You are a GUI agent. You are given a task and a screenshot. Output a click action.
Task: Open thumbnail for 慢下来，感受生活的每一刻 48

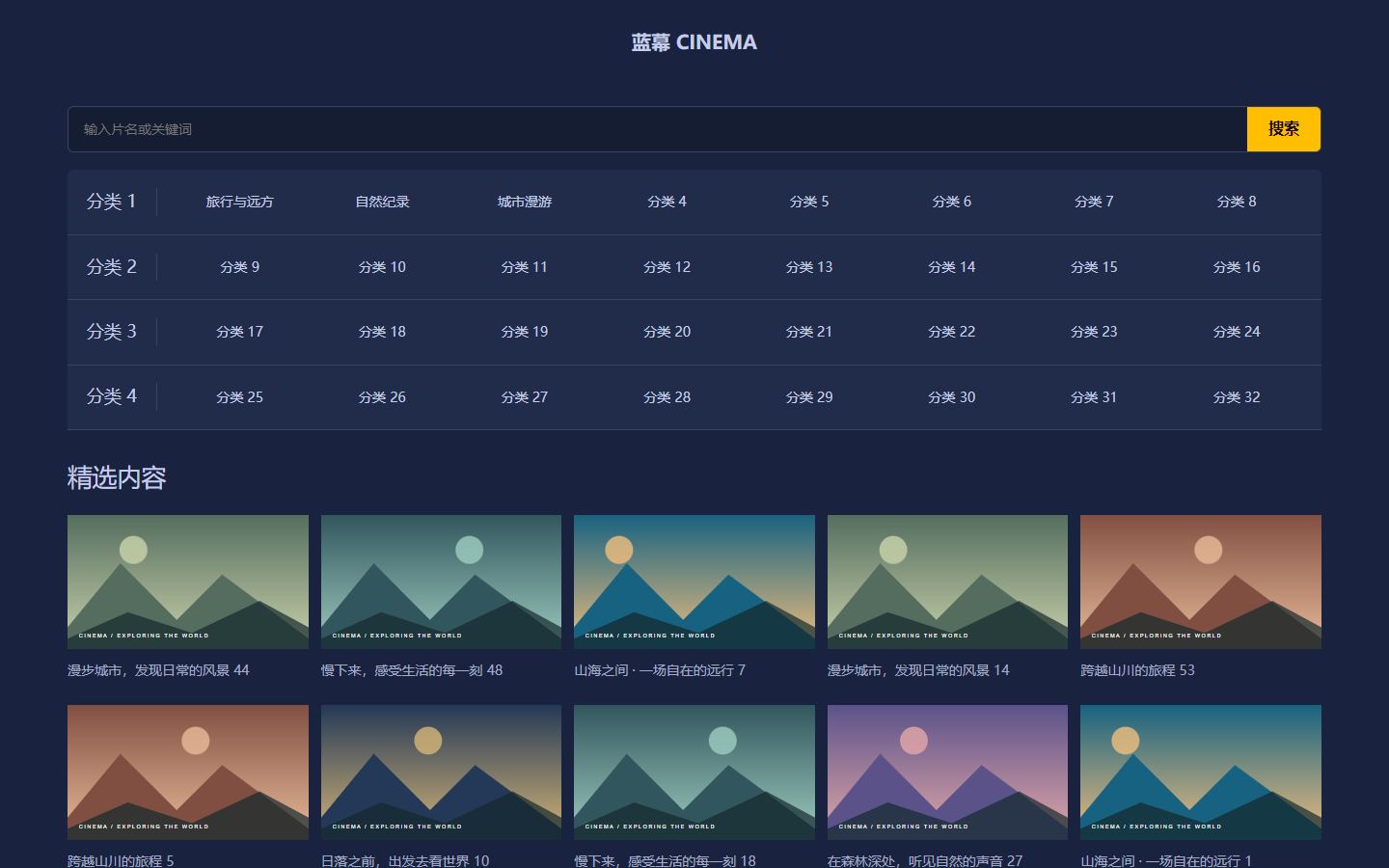[x=441, y=582]
